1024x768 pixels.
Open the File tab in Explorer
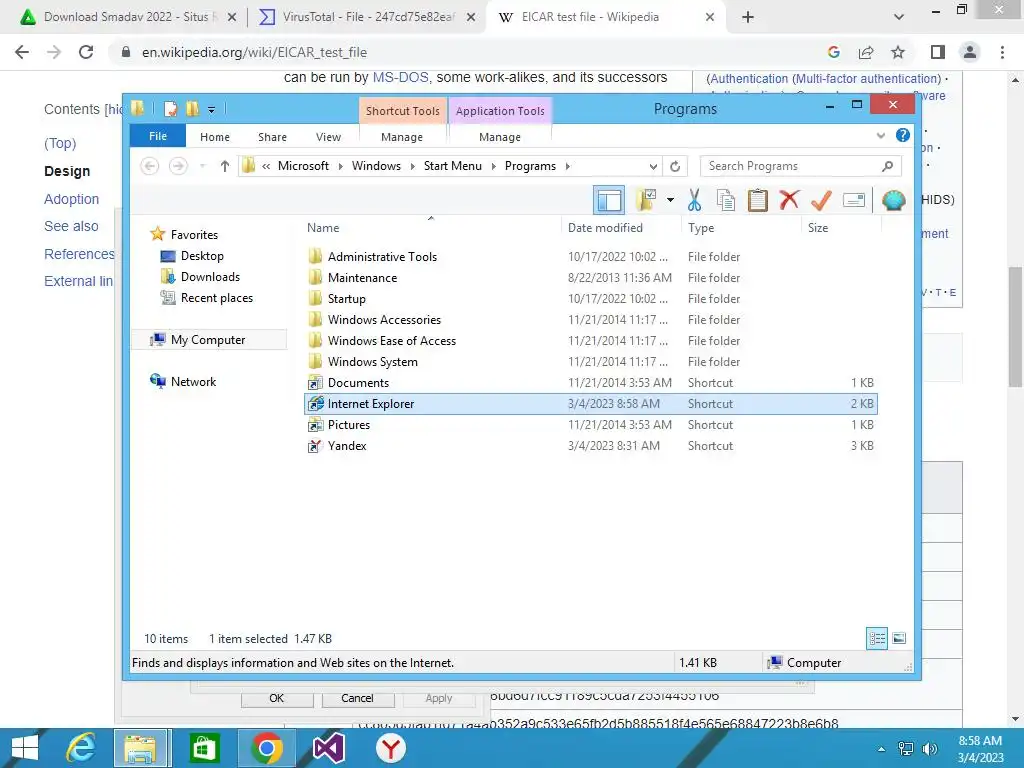tap(157, 136)
